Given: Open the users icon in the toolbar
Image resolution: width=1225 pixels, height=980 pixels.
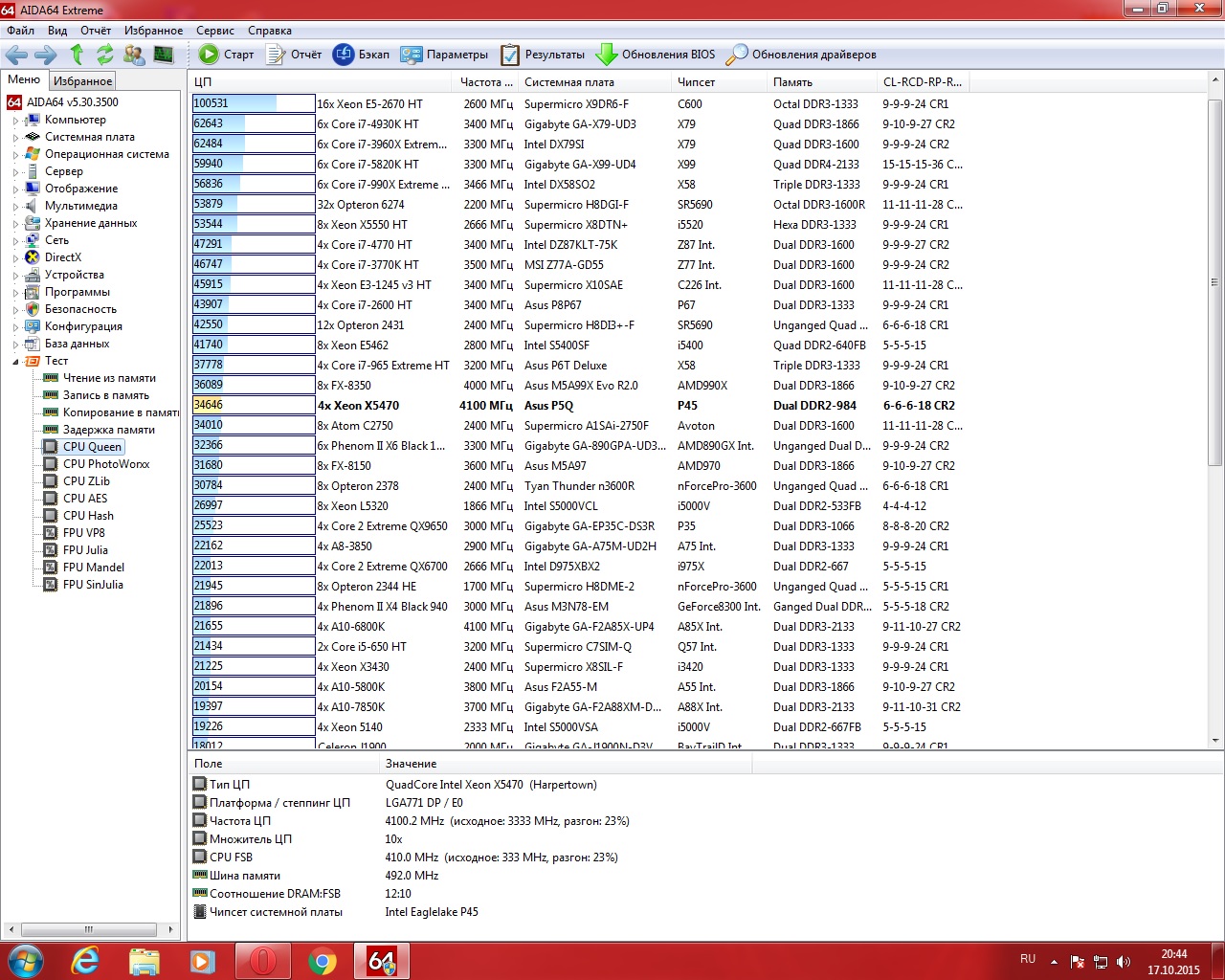Looking at the screenshot, I should pos(135,55).
